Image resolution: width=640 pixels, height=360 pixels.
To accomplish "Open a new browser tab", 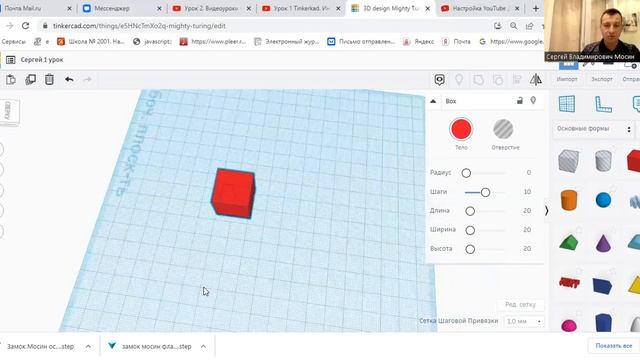I will point(536,8).
